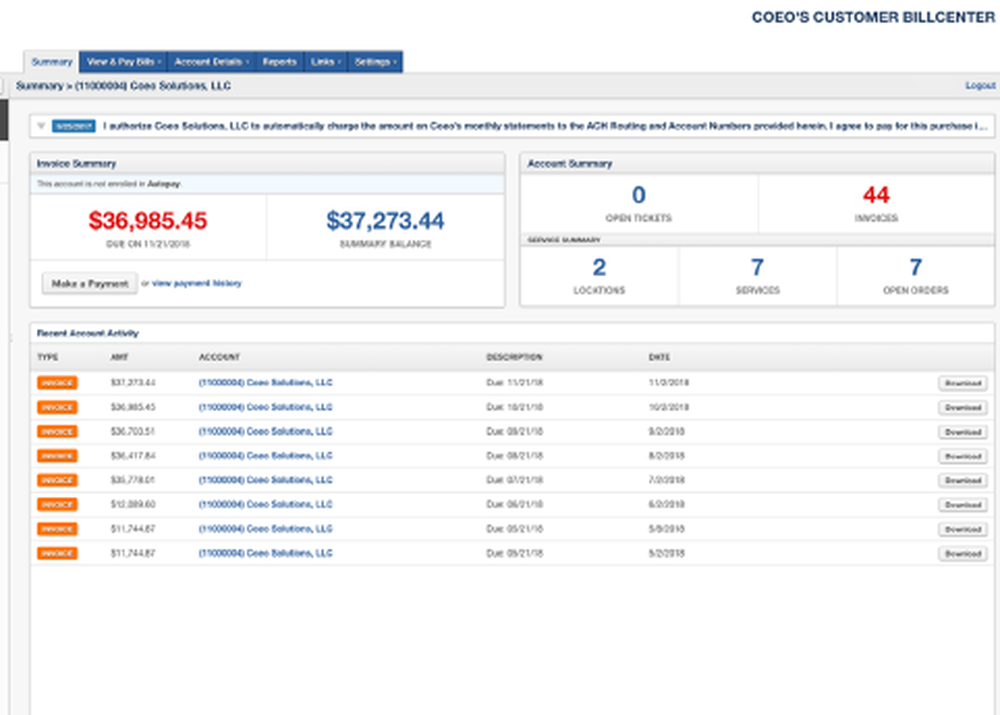Open account link in $37,273.44 row
Image resolution: width=1000 pixels, height=715 pixels.
pyautogui.click(x=265, y=383)
